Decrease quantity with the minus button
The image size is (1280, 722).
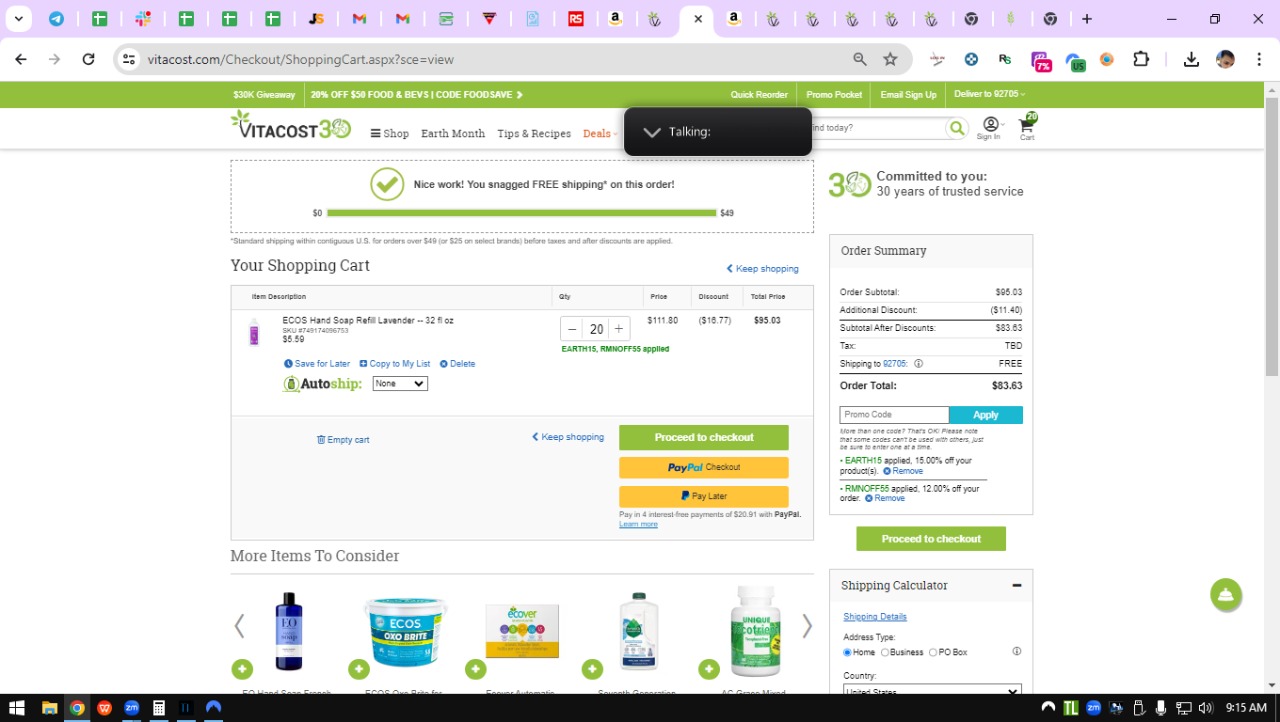(x=572, y=329)
